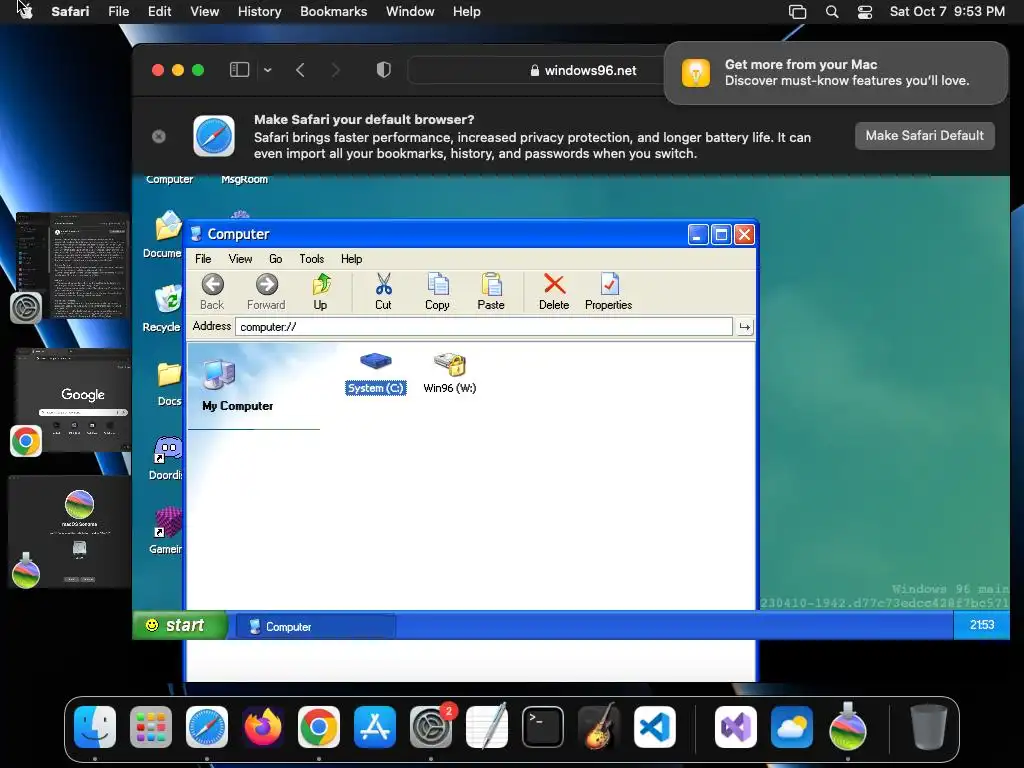Click the Copy toolbar icon
The image size is (1024, 768).
pos(437,291)
